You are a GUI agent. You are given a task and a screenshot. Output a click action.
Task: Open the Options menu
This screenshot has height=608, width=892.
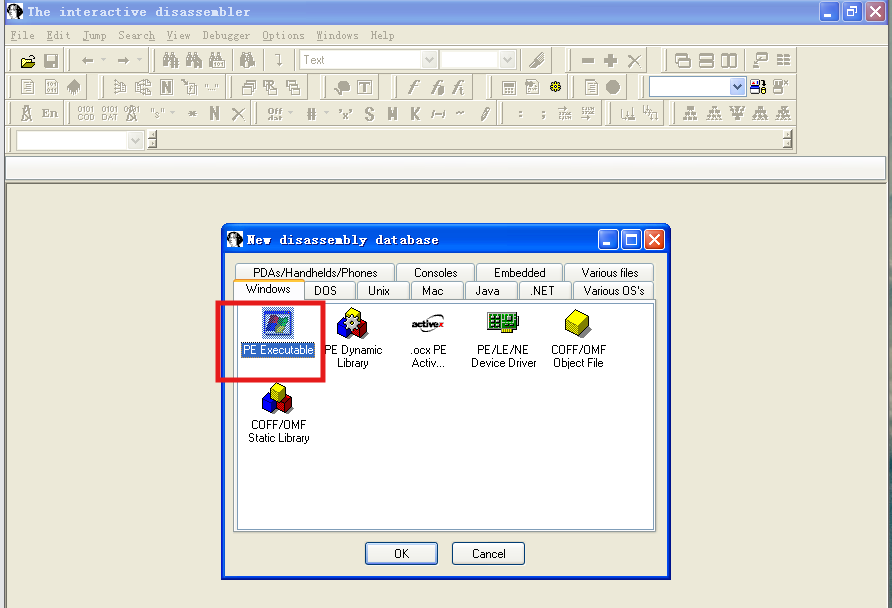pos(283,35)
